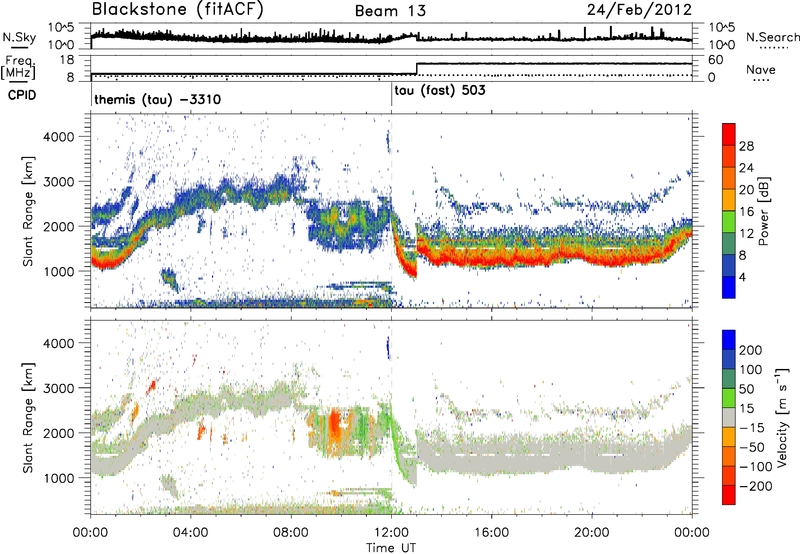This screenshot has height=554, width=800.
Task: Click the red bottom segment of the Velocity color bar
Action: (x=729, y=495)
